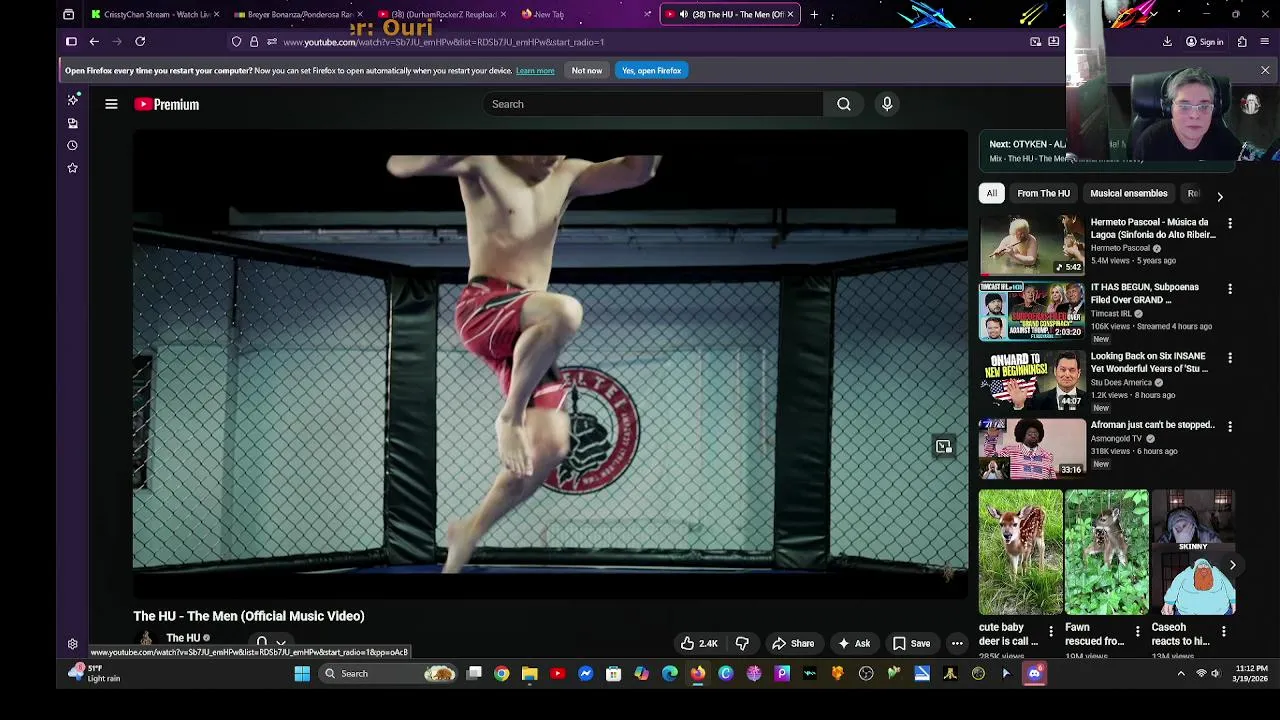Screen dimensions: 1280x720
Task: Open Hermeto Pascoal video thumbnail
Action: pyautogui.click(x=1032, y=246)
